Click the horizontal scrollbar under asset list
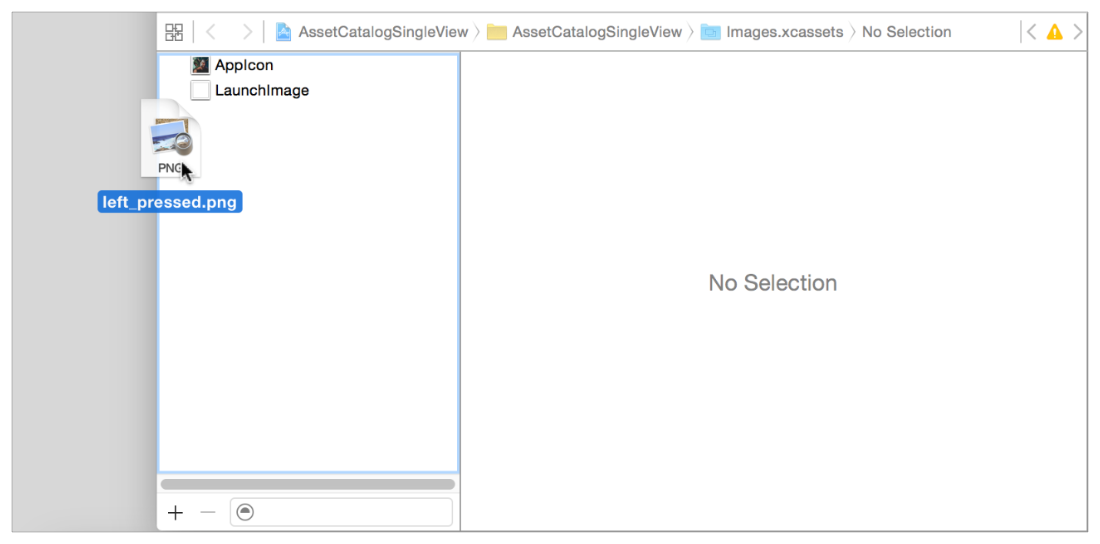This screenshot has height=544, width=1100. point(307,484)
